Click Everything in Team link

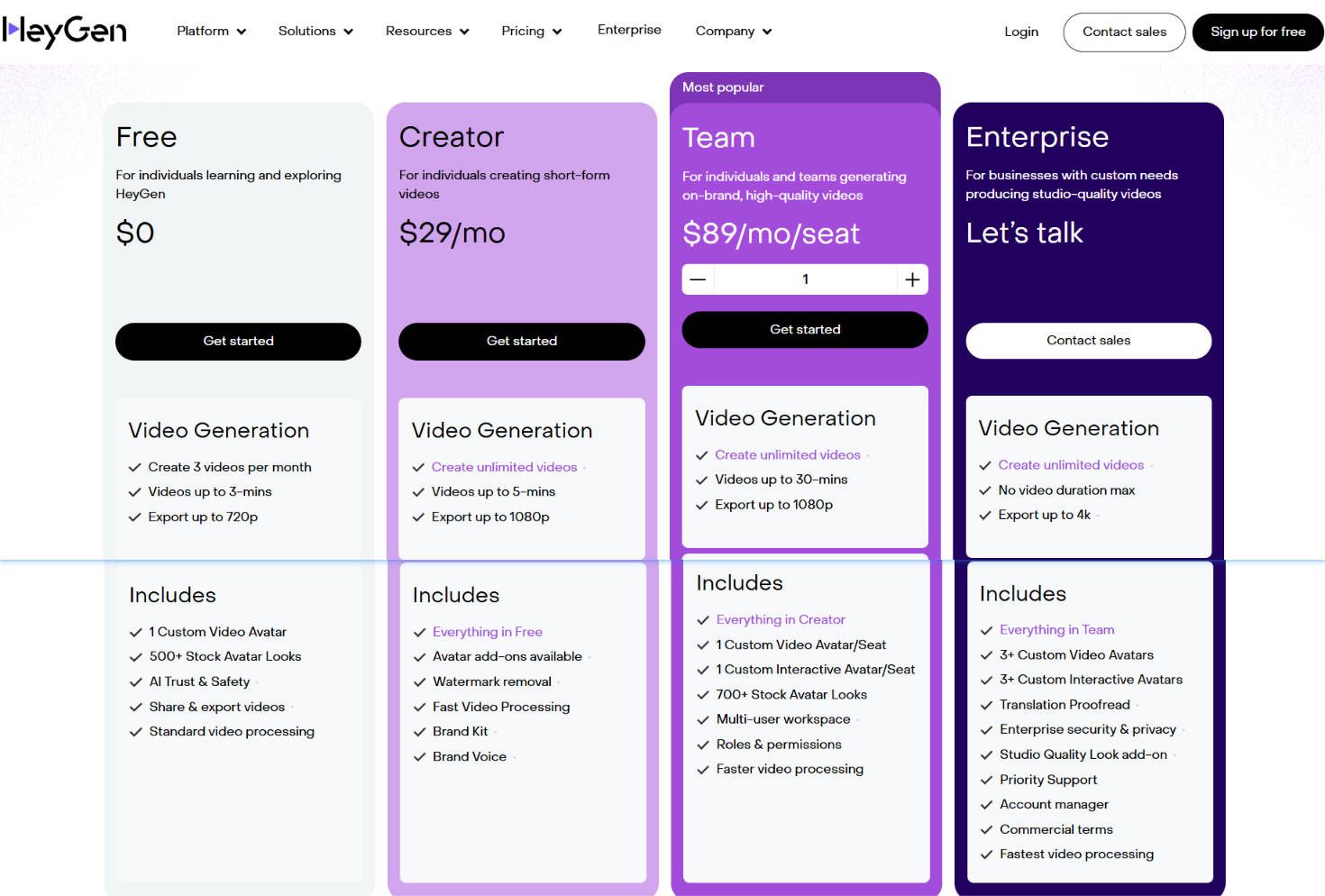(1056, 629)
